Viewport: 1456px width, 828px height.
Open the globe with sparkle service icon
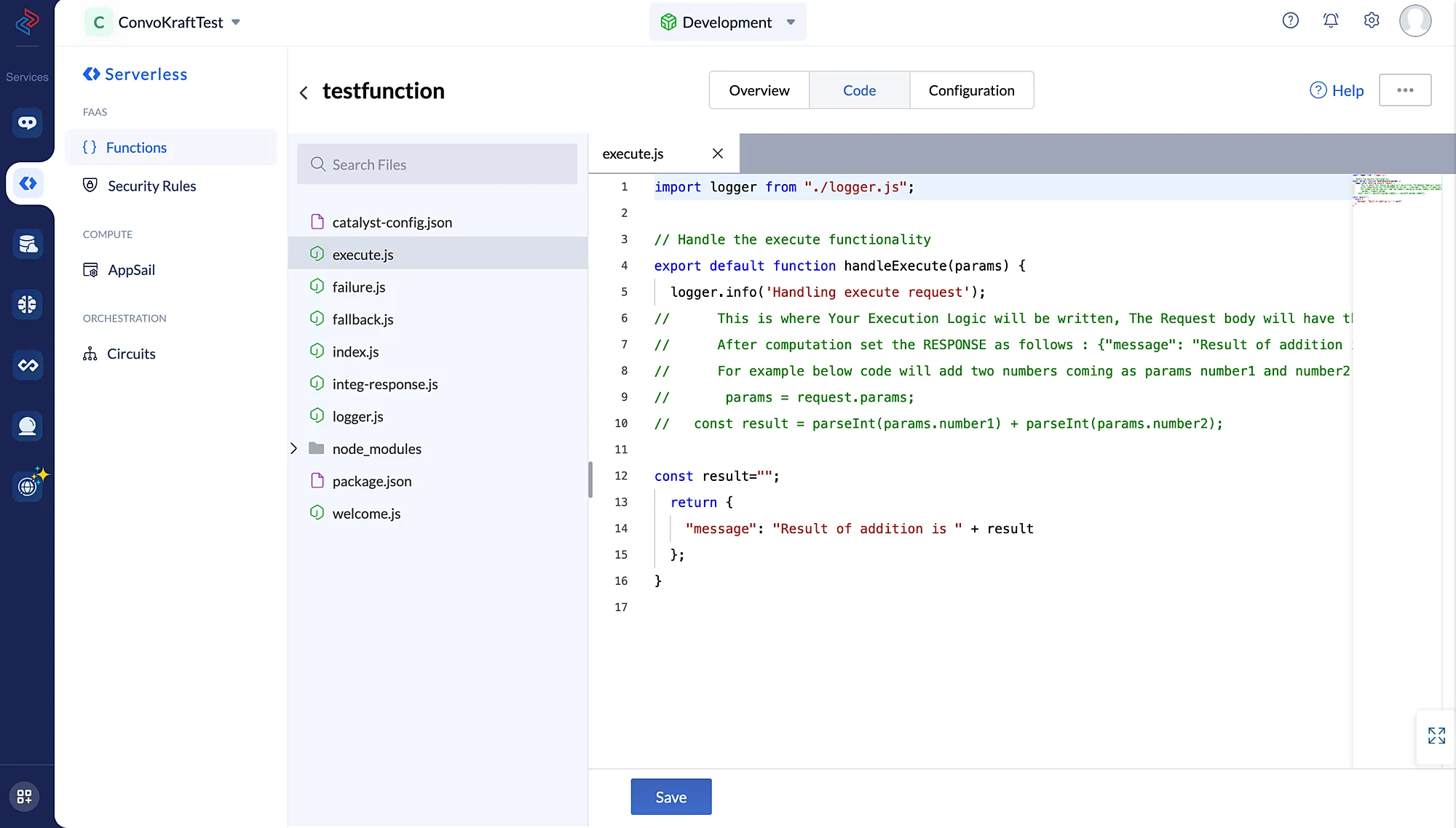pos(29,485)
